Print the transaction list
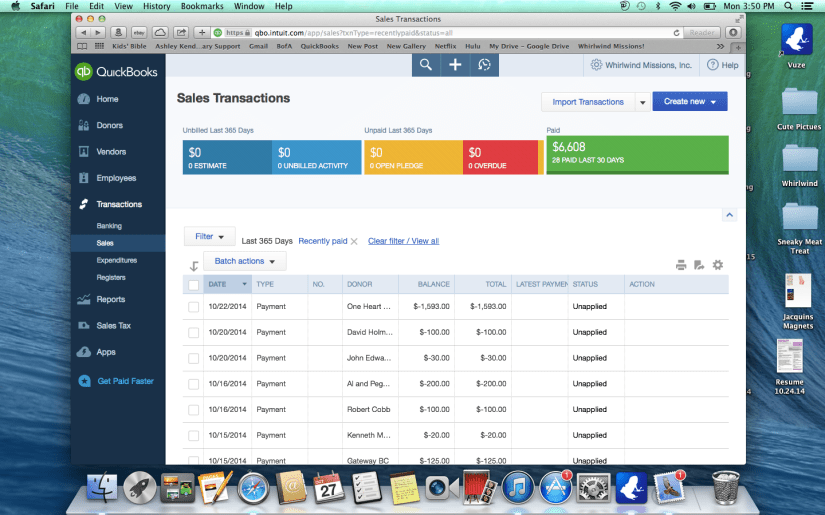 681,265
